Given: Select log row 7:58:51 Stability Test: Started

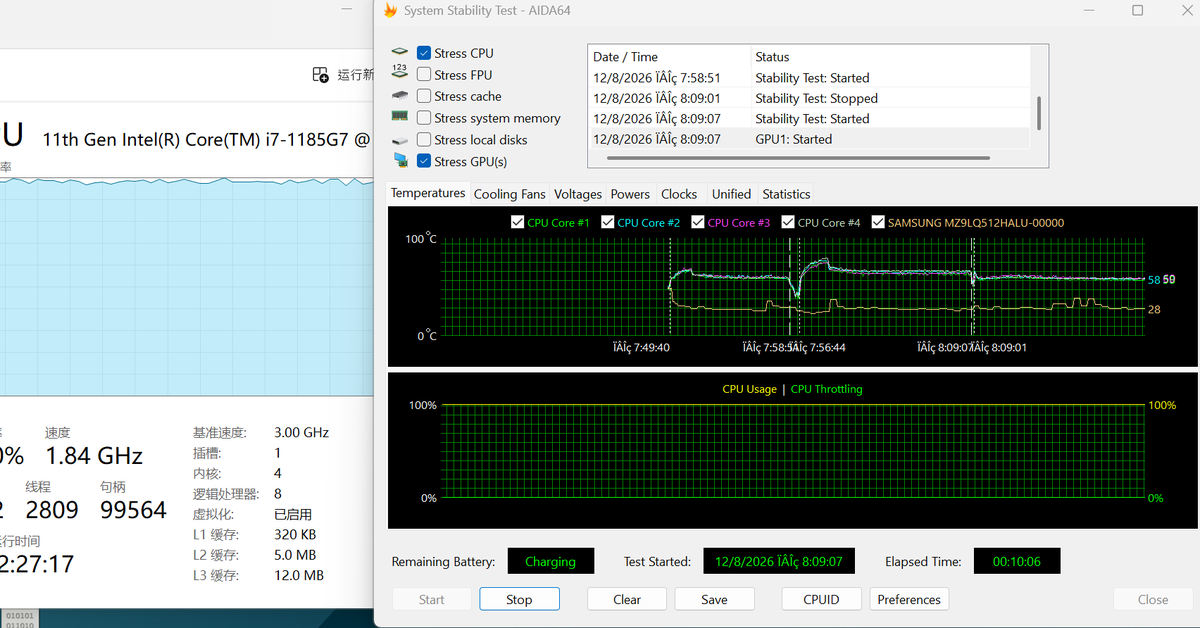Looking at the screenshot, I should point(810,78).
